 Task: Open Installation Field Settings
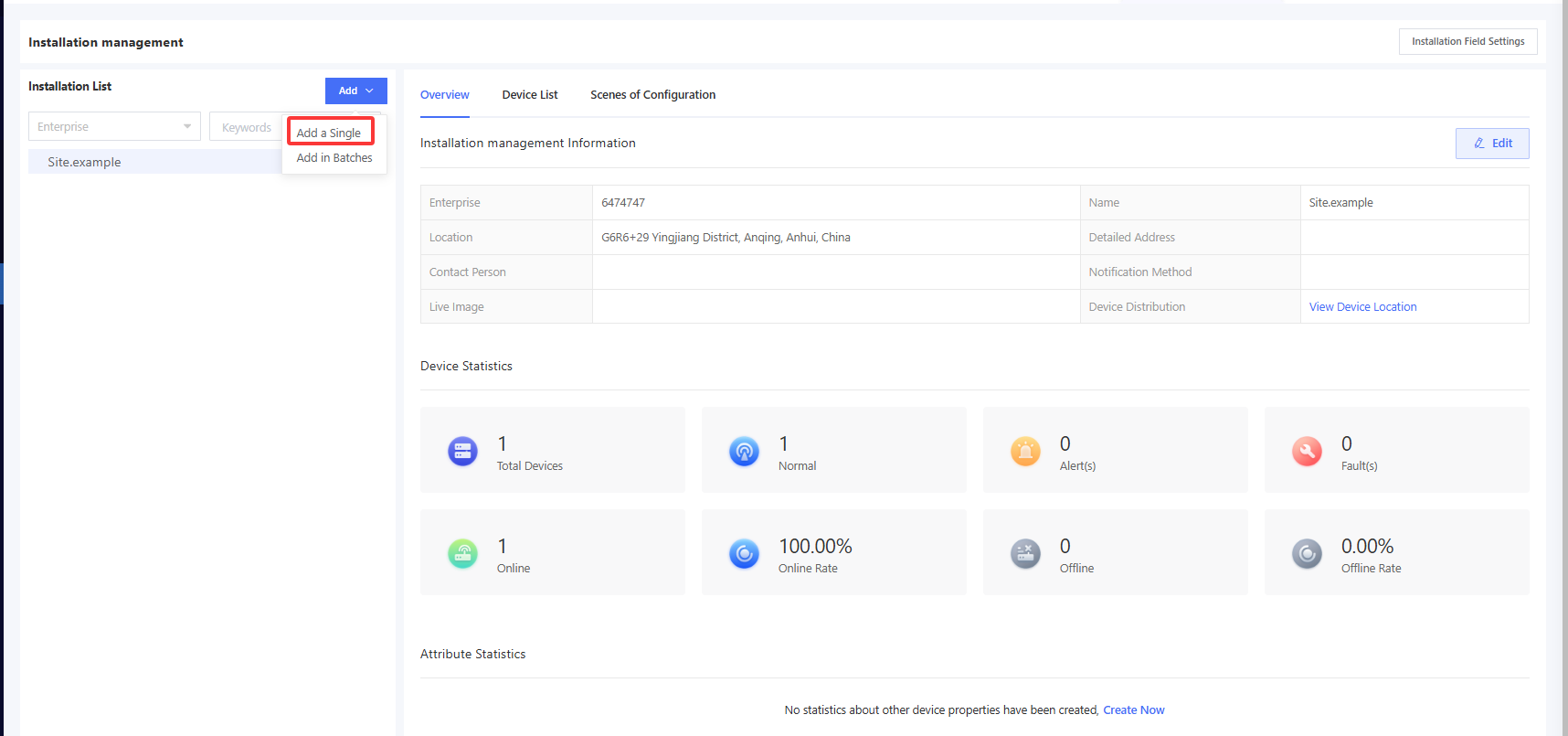click(x=1467, y=42)
